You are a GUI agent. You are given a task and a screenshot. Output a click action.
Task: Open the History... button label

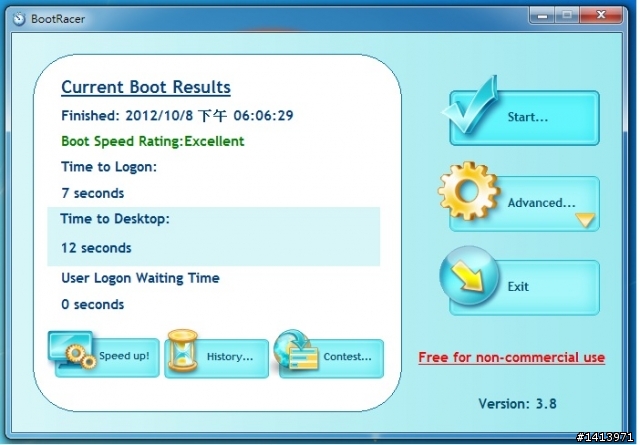[x=230, y=356]
